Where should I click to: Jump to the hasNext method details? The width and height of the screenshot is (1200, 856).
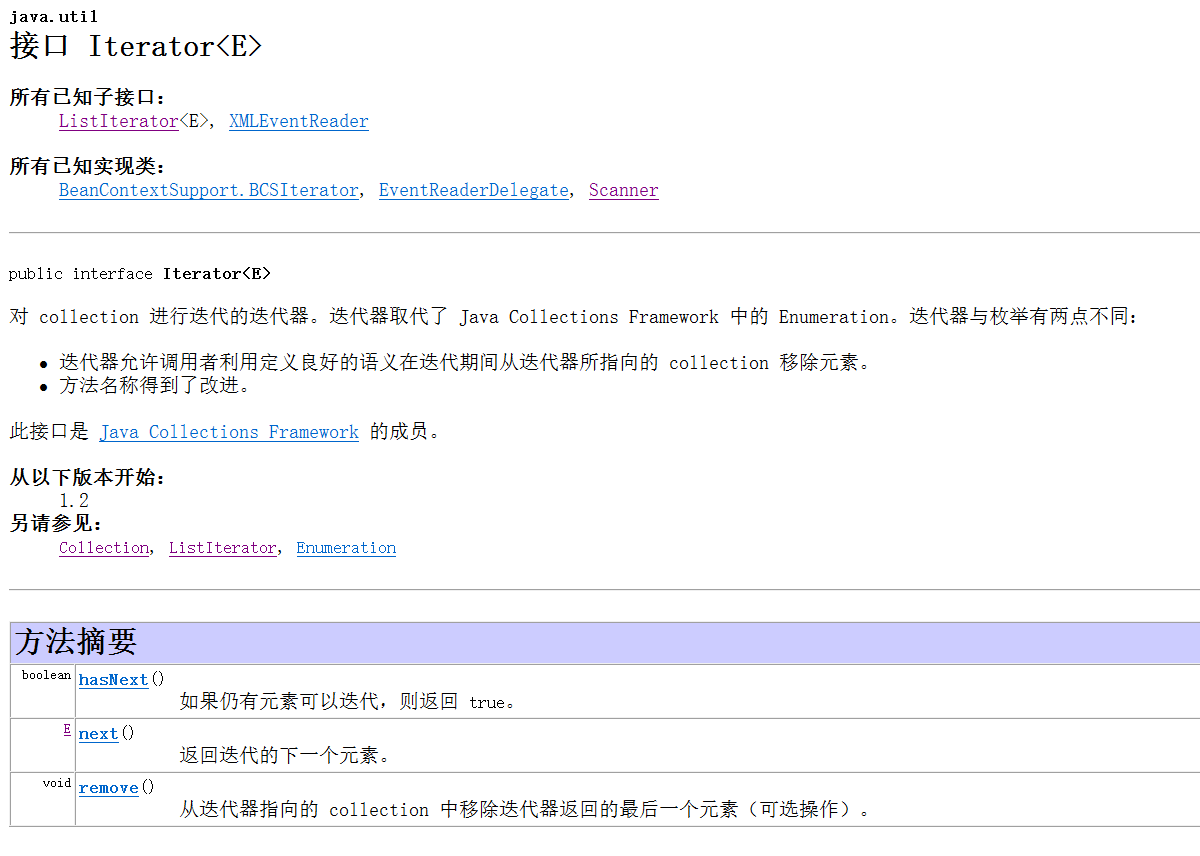click(113, 680)
